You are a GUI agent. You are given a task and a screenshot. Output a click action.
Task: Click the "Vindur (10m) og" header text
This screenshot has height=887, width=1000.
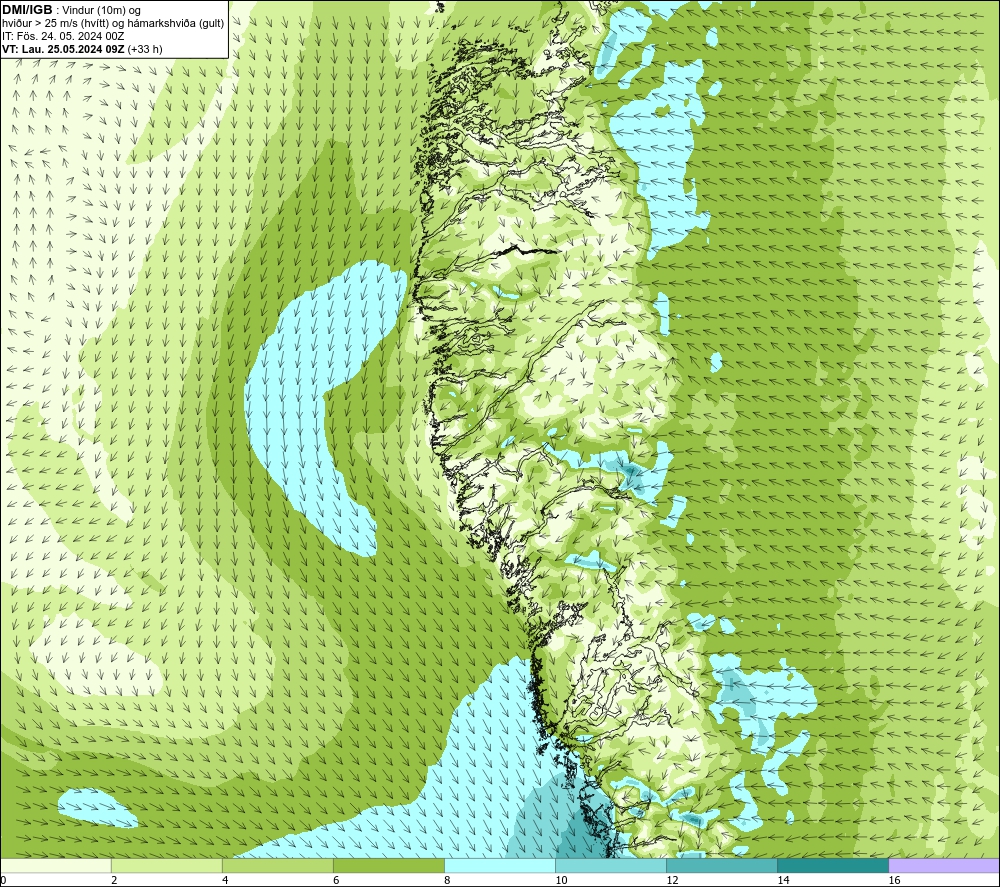coord(101,11)
